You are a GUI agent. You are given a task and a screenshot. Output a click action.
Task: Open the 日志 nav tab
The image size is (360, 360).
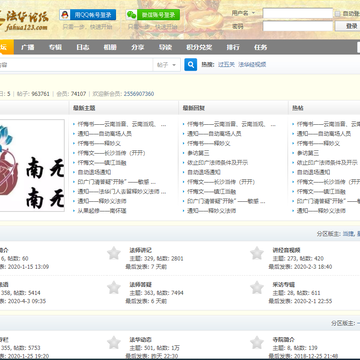point(82,47)
